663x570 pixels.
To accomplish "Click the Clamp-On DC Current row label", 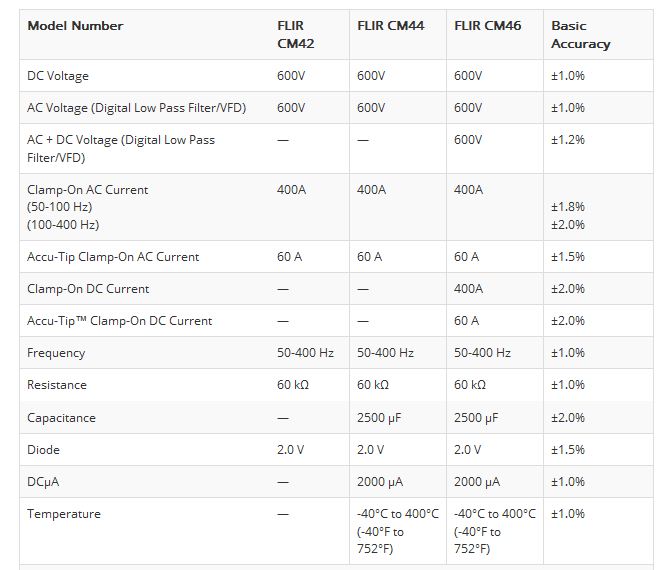I will (x=88, y=289).
